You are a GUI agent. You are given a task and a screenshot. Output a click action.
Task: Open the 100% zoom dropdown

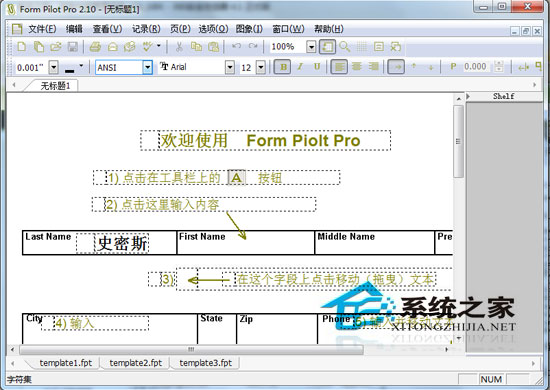[311, 47]
